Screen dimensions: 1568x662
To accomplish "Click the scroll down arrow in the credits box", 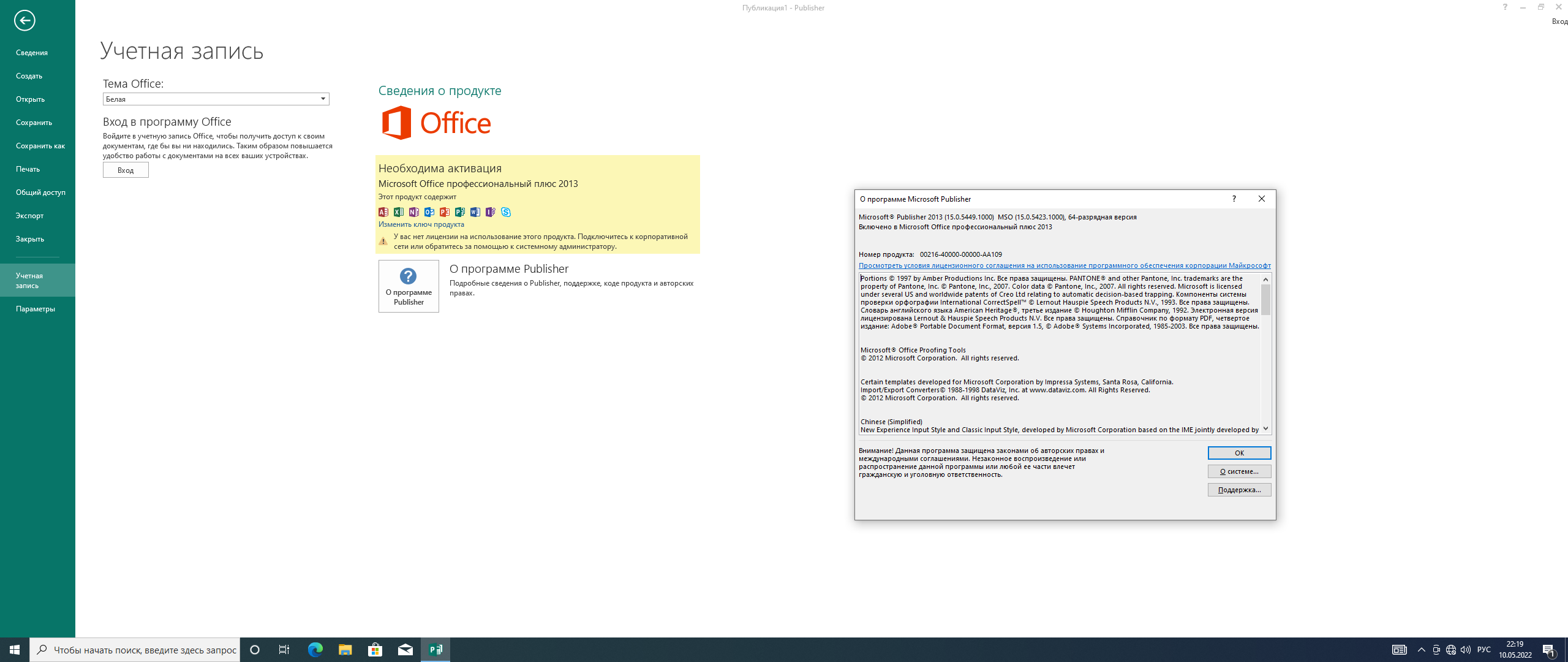I will [x=1265, y=429].
